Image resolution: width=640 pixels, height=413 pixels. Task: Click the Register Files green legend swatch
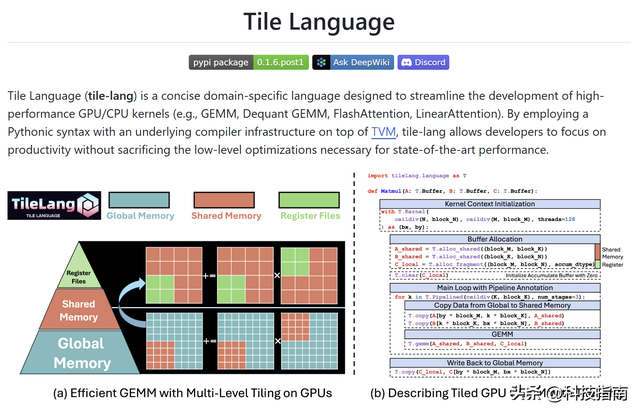(x=309, y=200)
